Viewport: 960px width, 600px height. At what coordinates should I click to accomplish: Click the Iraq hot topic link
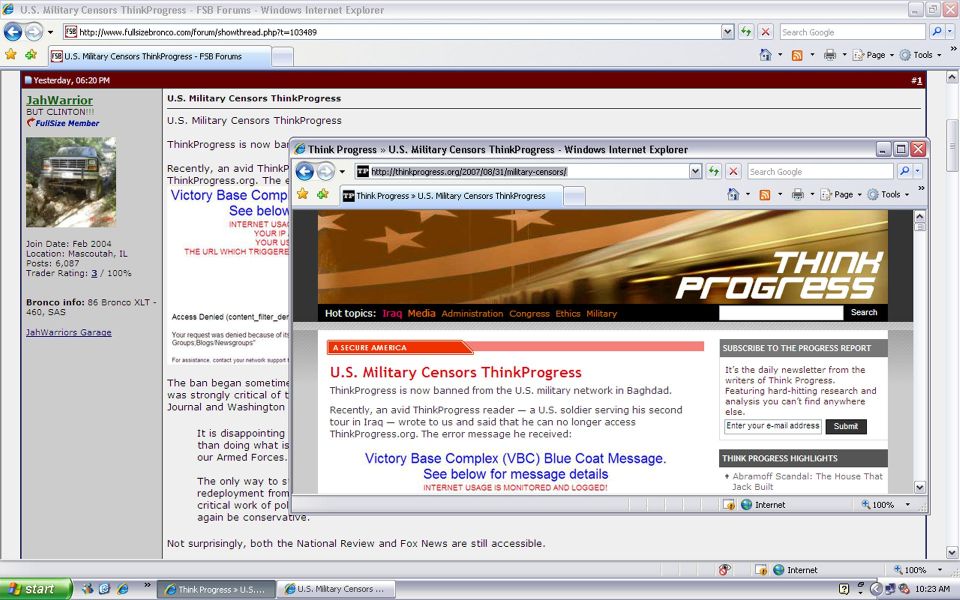coord(392,313)
